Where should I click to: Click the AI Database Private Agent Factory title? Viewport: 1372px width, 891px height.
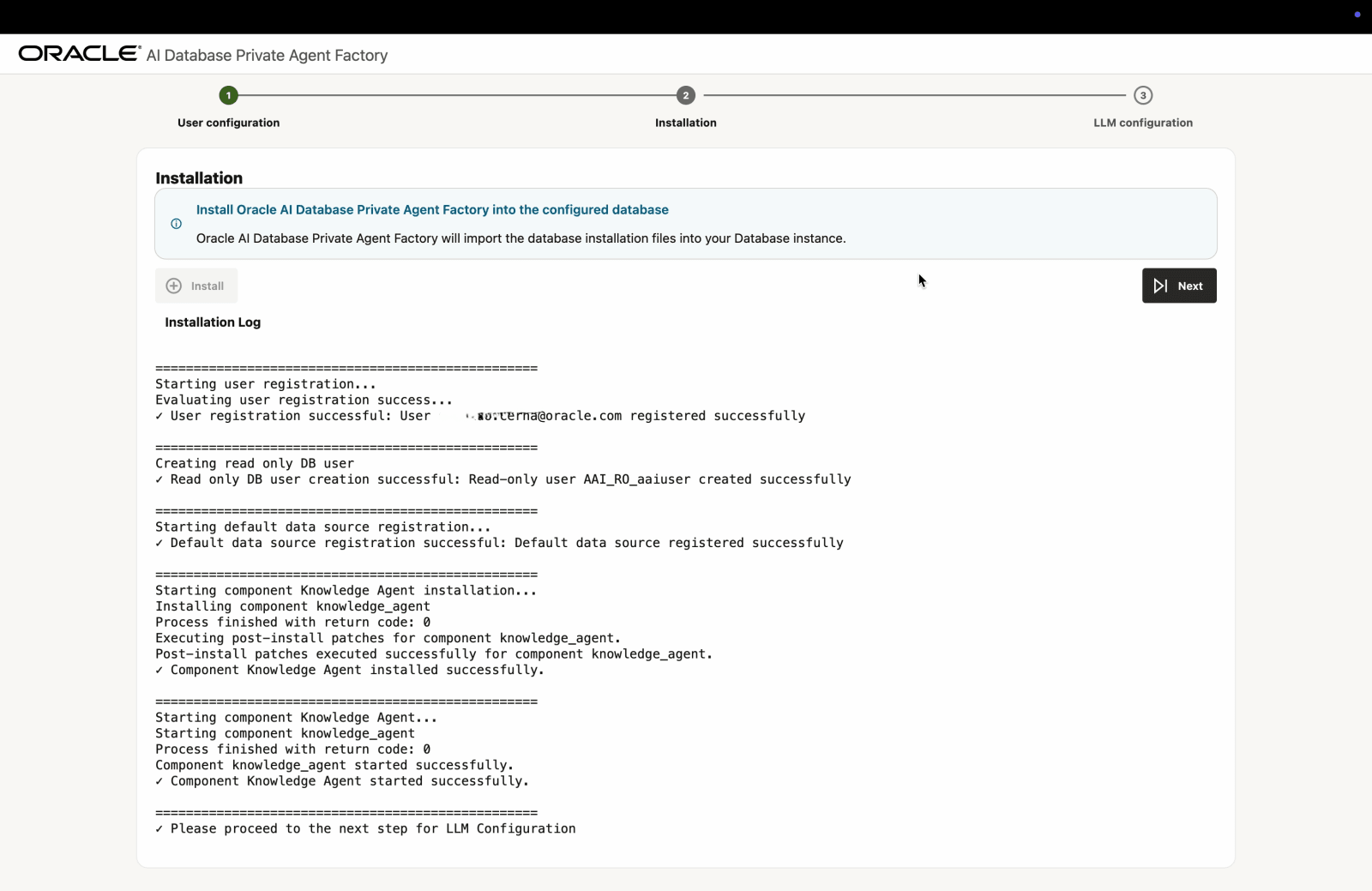click(267, 56)
